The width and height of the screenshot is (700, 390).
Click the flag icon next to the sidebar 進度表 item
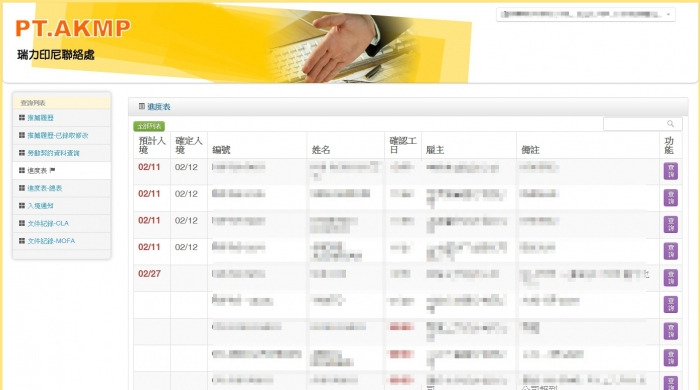pos(53,170)
